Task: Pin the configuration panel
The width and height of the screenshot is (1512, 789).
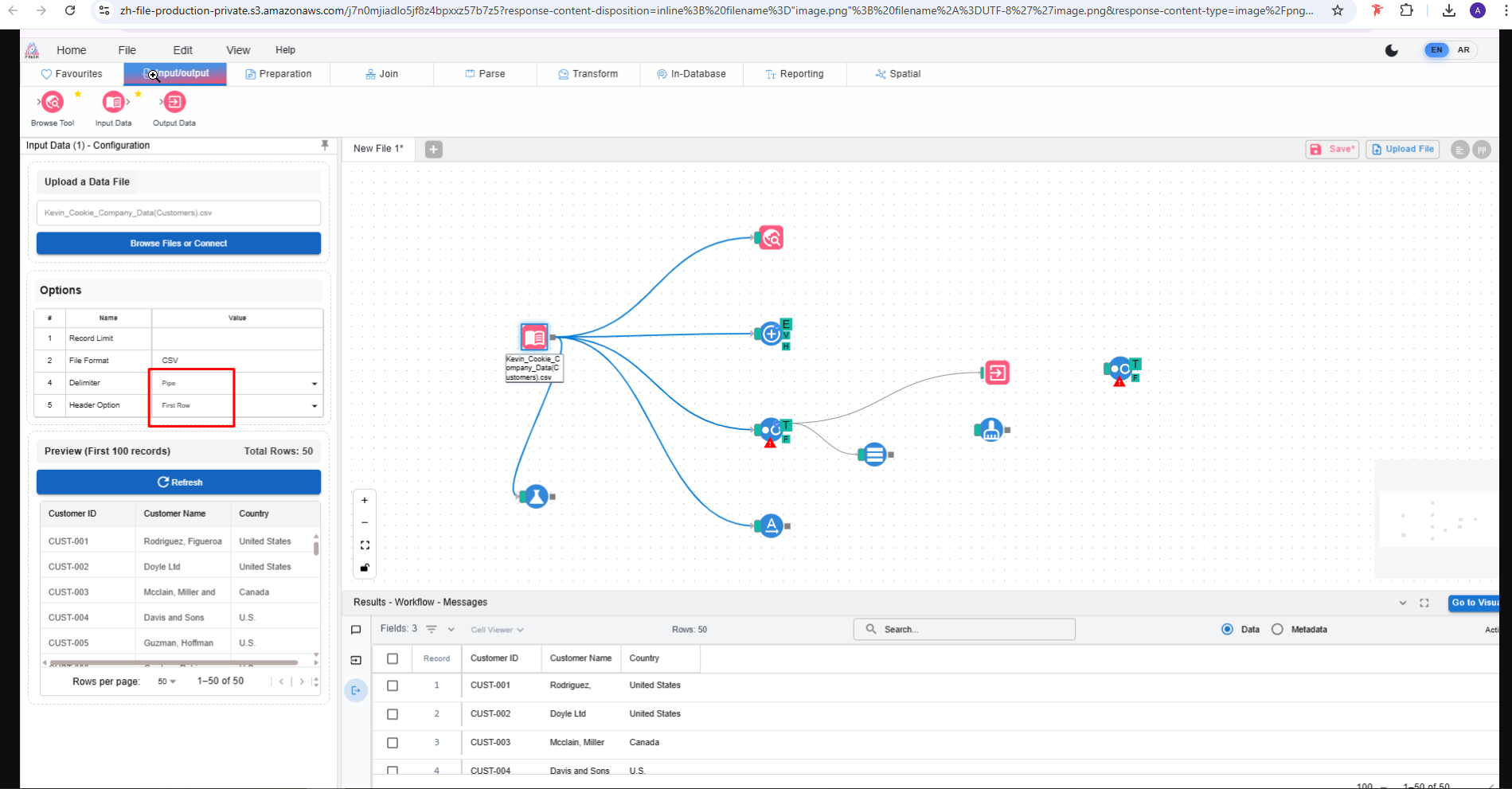Action: (324, 145)
